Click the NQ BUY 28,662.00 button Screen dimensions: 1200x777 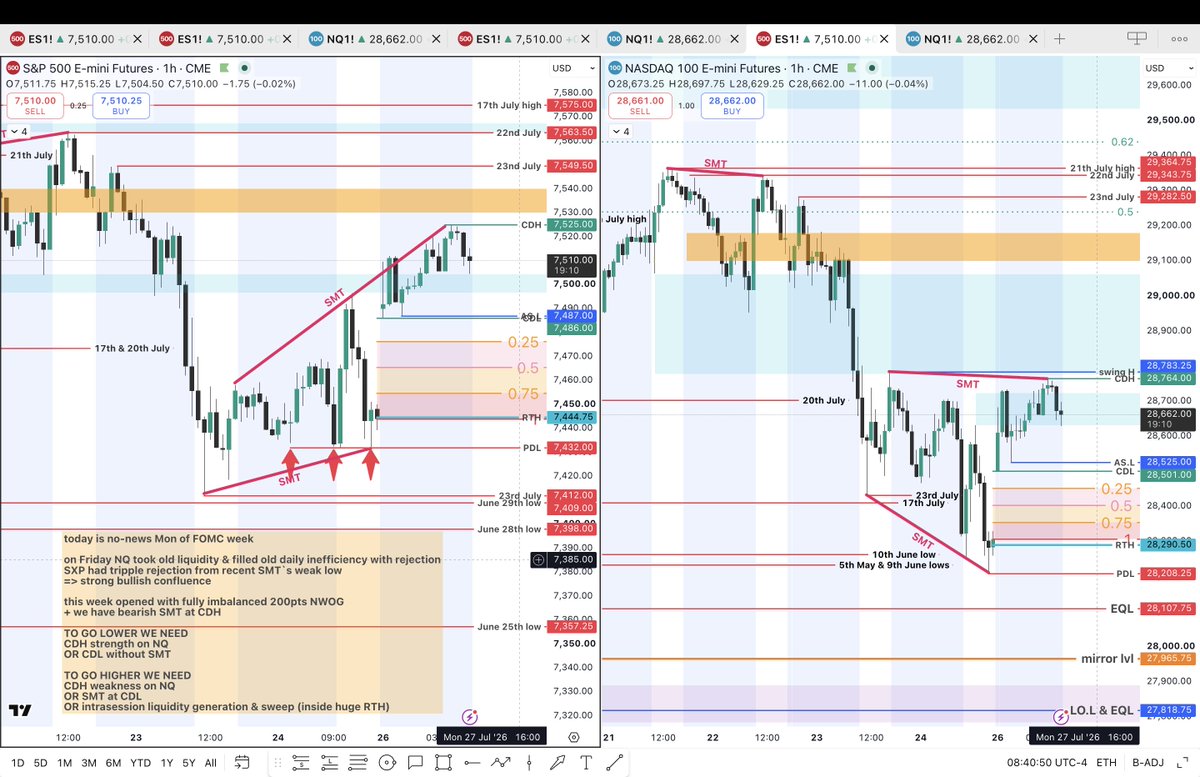tap(732, 105)
